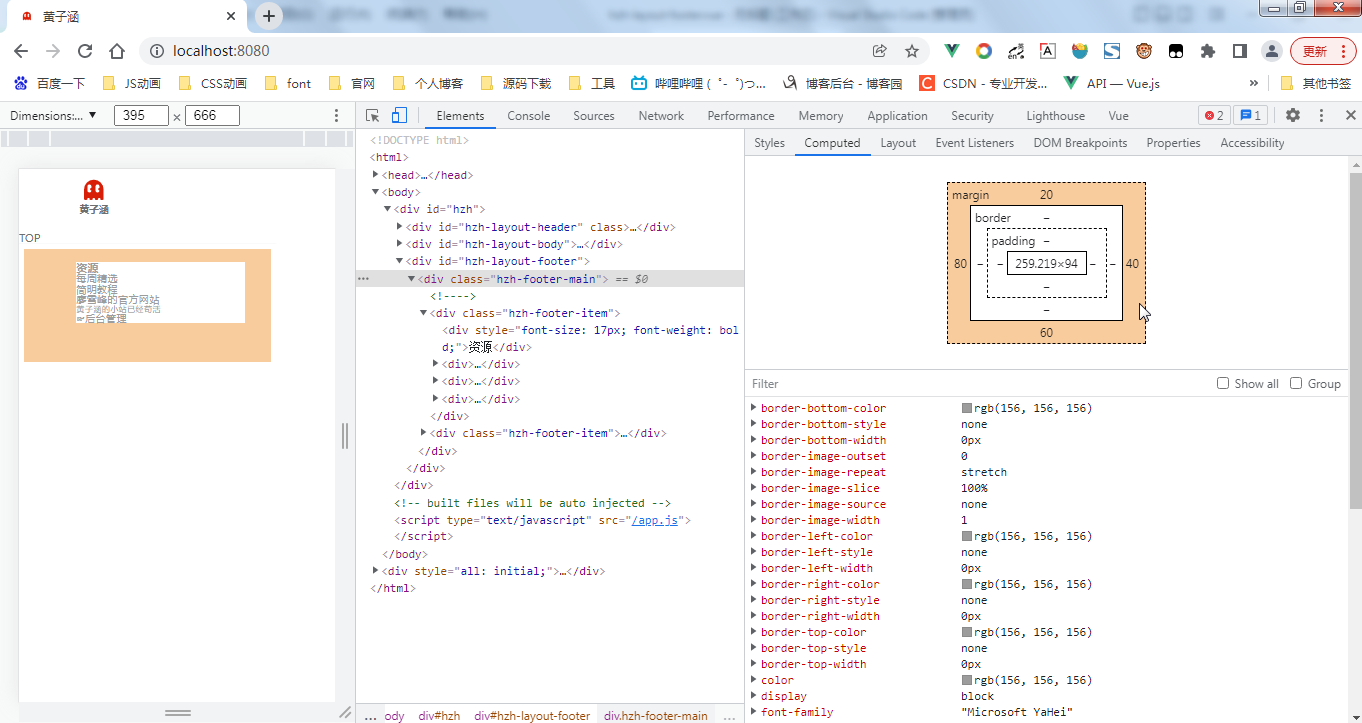Click the border-bottom-color gray swatch
Screen dimensions: 1362x723
click(967, 408)
